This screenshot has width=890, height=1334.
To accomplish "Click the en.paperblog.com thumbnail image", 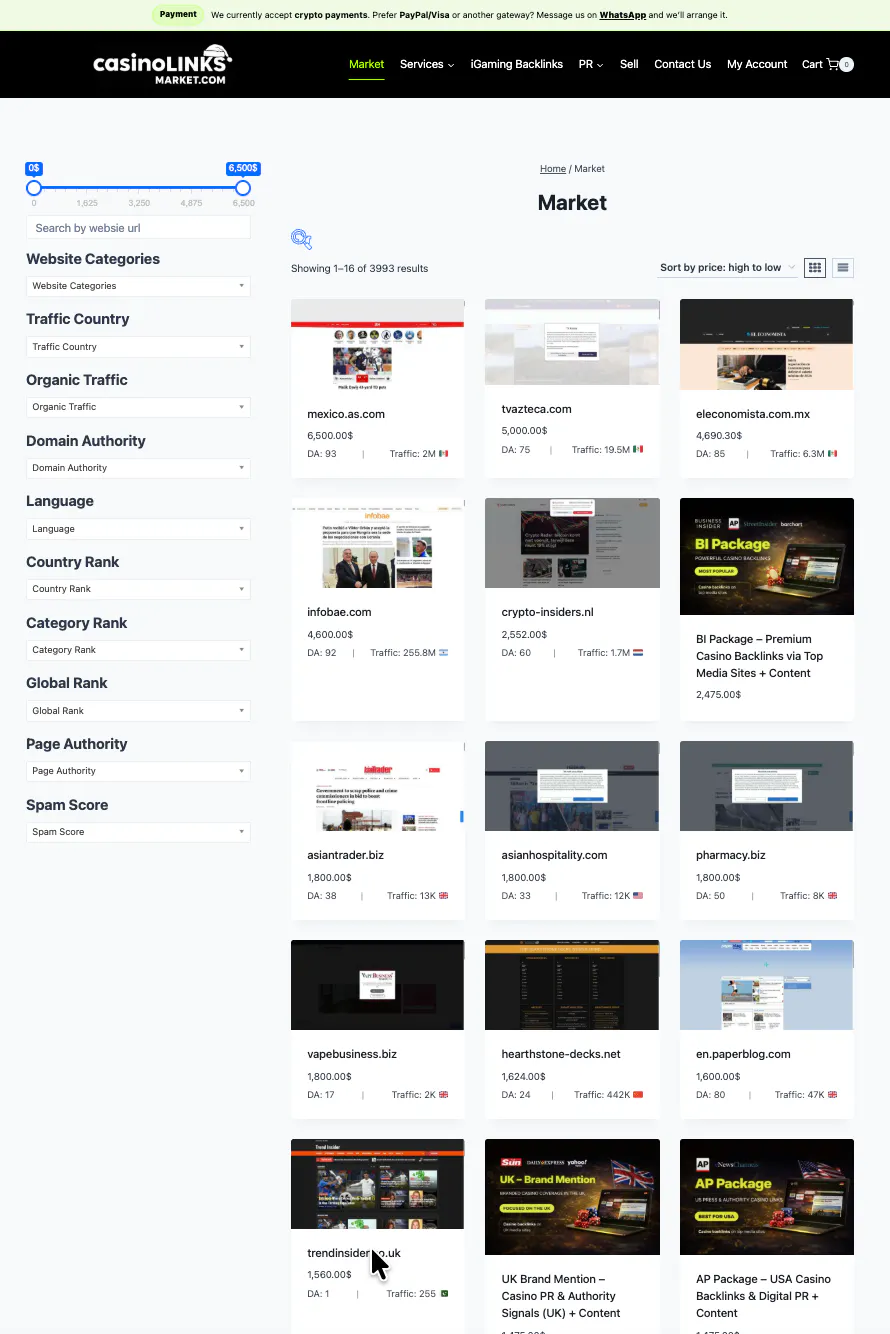I will 767,985.
